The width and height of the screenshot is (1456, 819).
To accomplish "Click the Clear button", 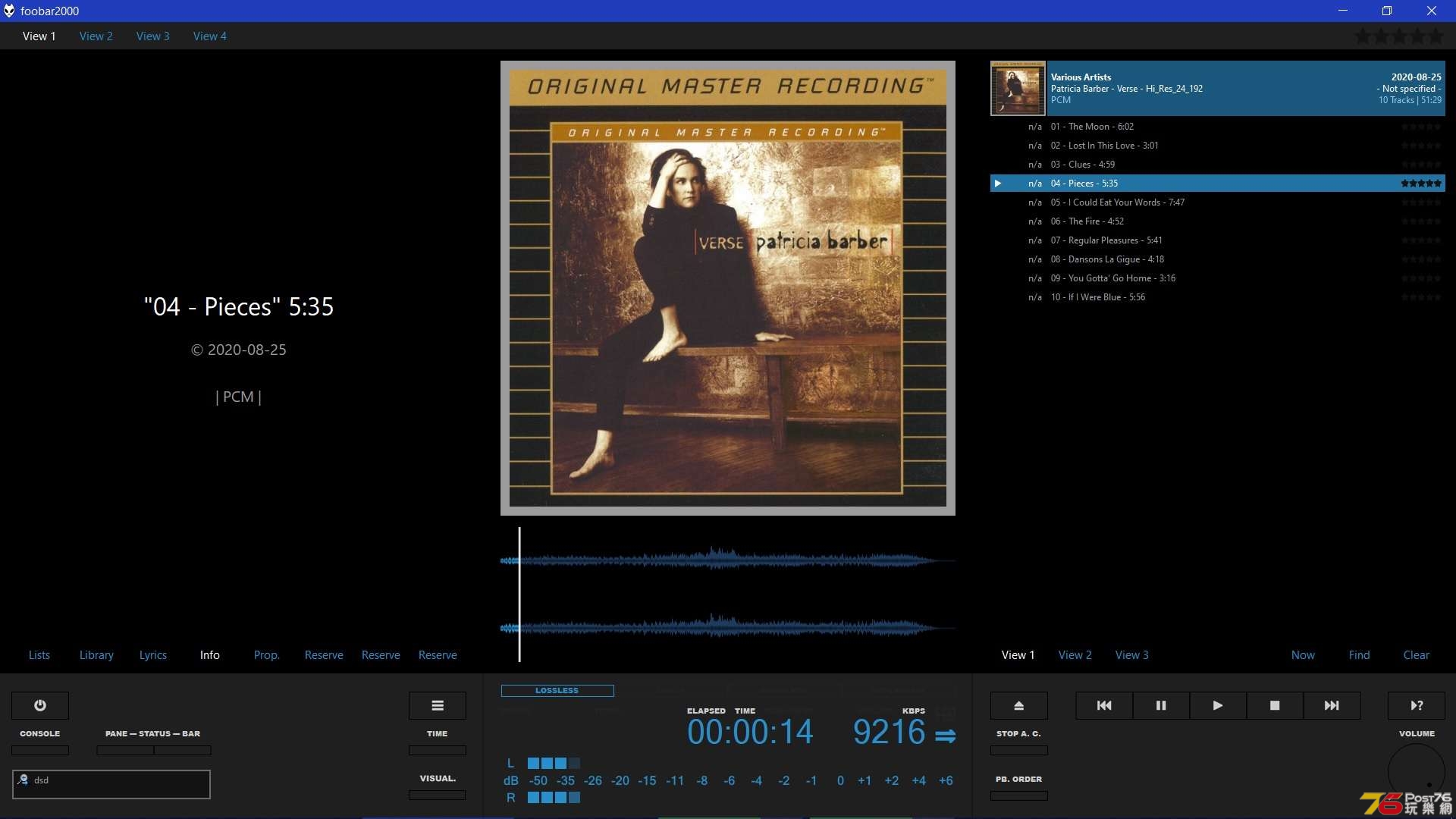I will pyautogui.click(x=1417, y=655).
